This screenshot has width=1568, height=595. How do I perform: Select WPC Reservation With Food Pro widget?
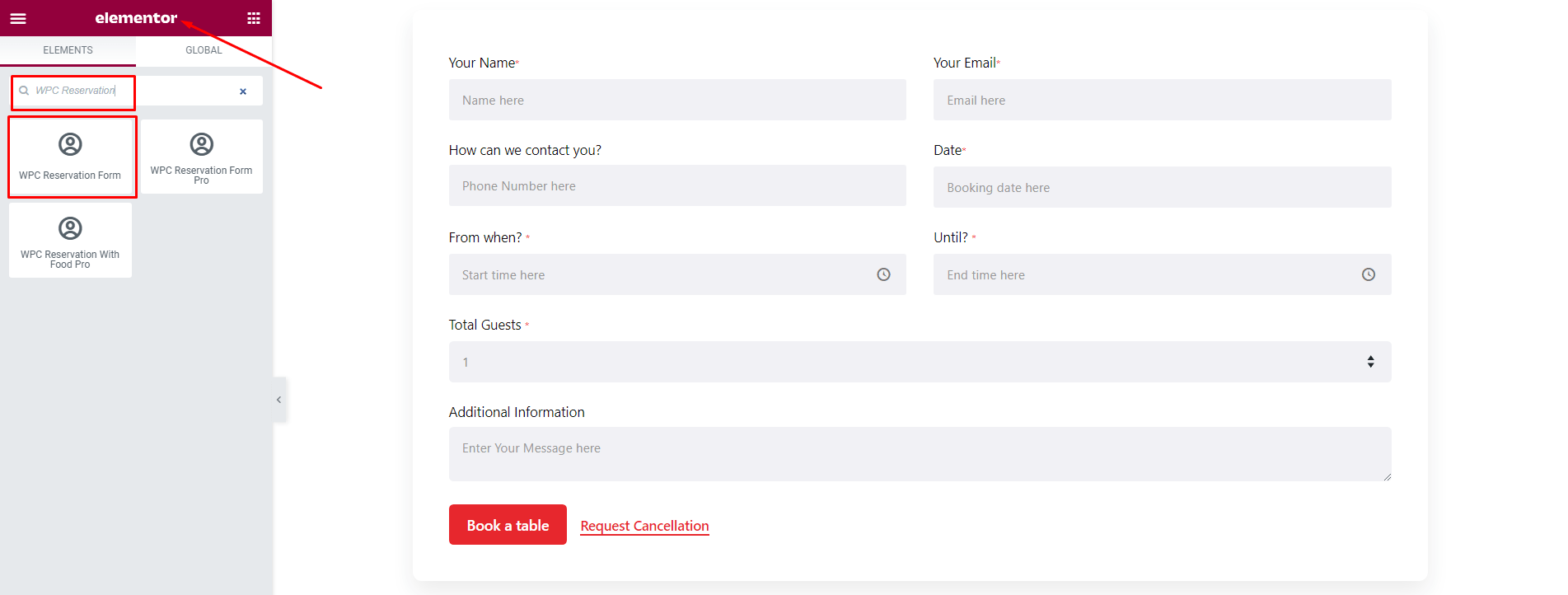pyautogui.click(x=70, y=241)
